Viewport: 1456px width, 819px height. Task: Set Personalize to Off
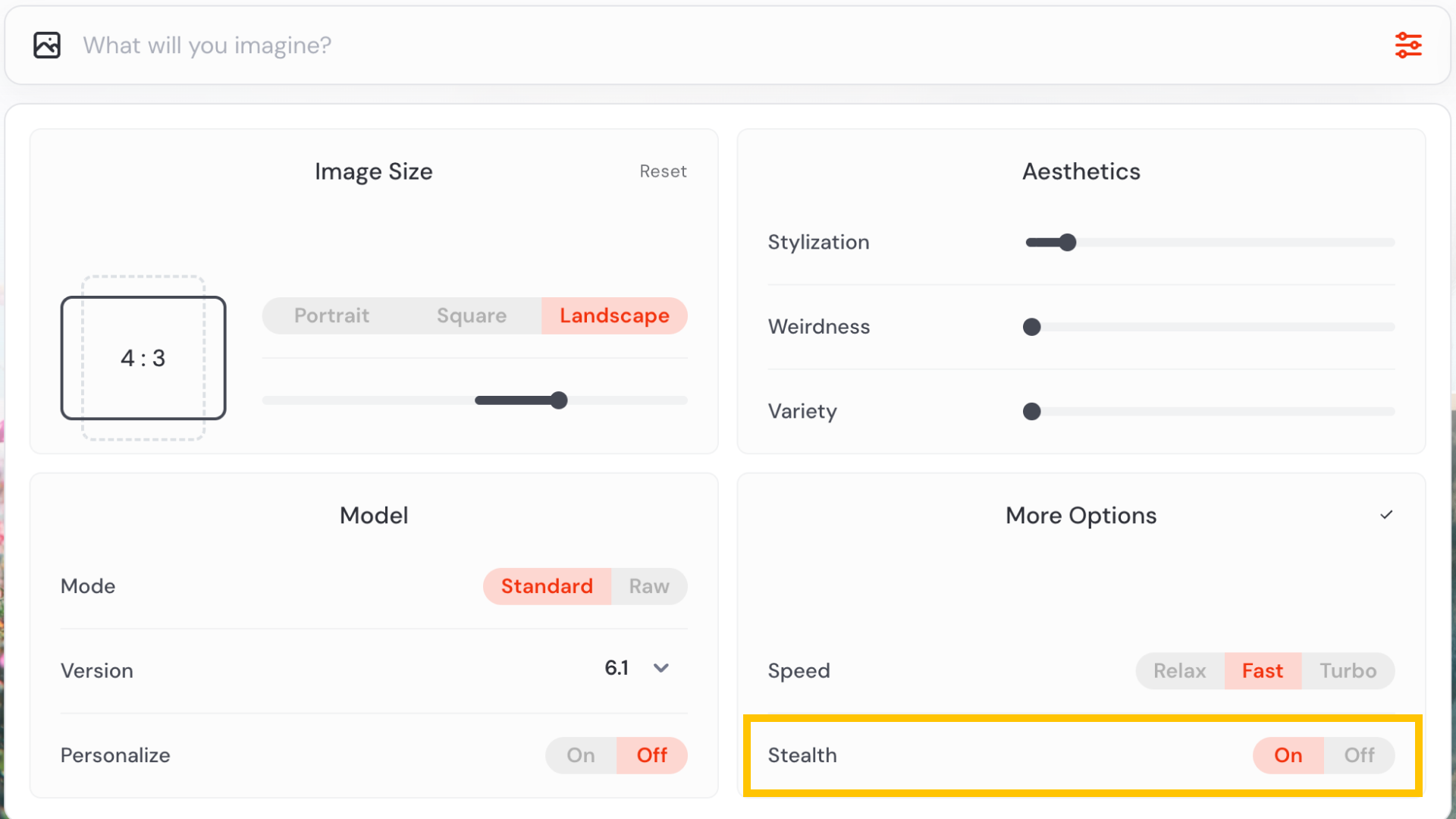pos(651,755)
